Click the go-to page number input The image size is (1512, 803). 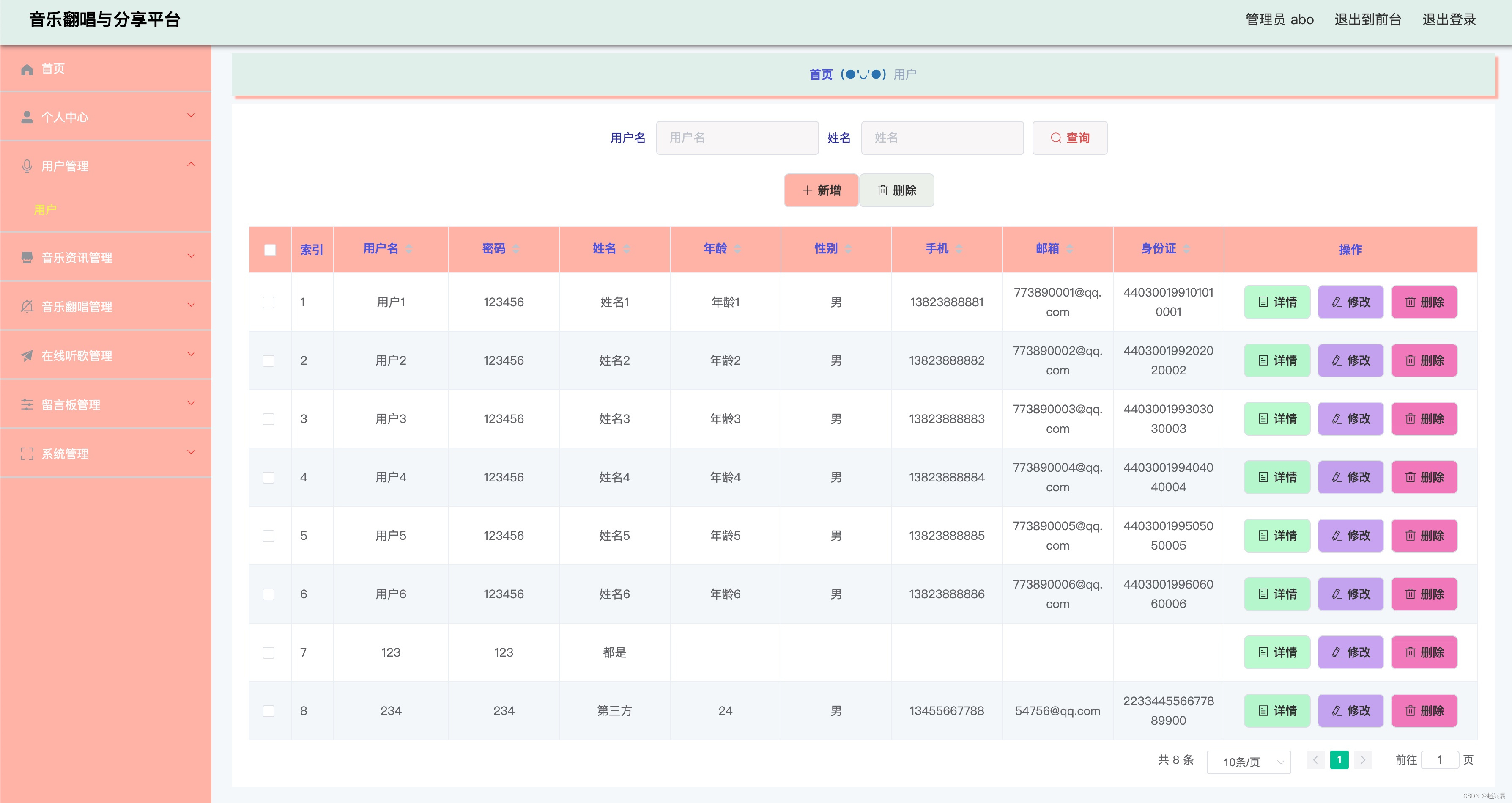point(1440,760)
